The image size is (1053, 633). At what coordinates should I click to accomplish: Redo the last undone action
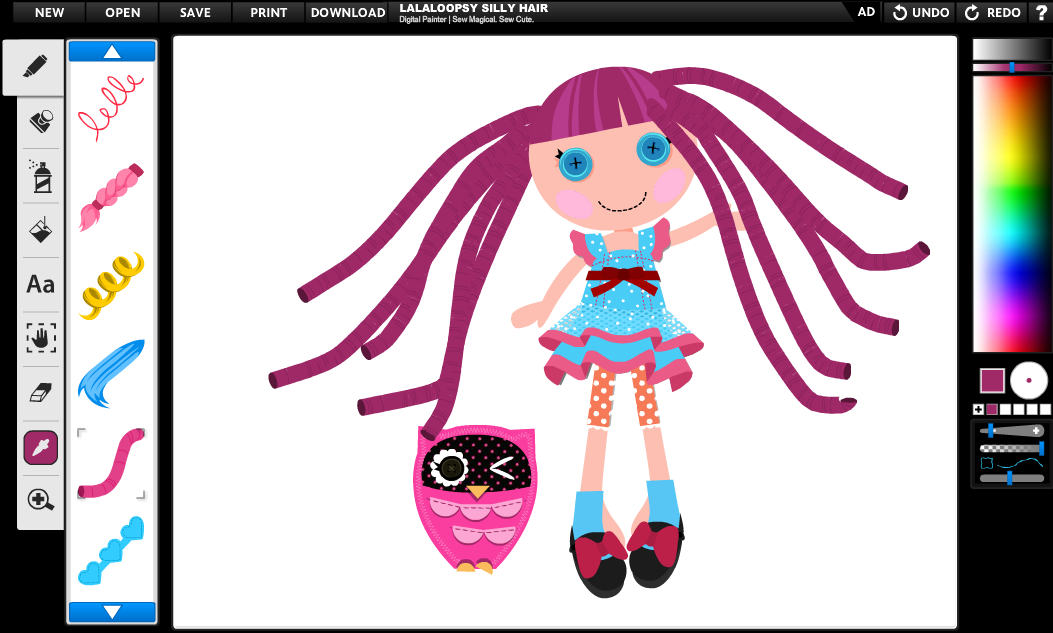click(993, 12)
